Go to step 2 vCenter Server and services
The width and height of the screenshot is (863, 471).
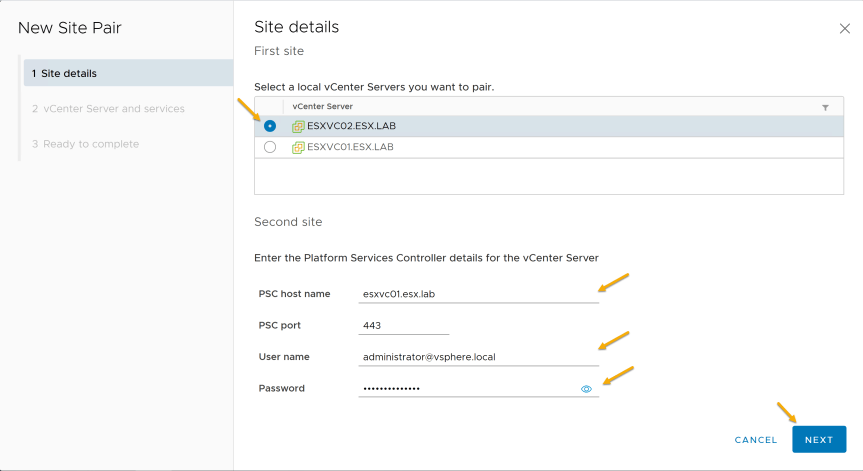[x=108, y=109]
